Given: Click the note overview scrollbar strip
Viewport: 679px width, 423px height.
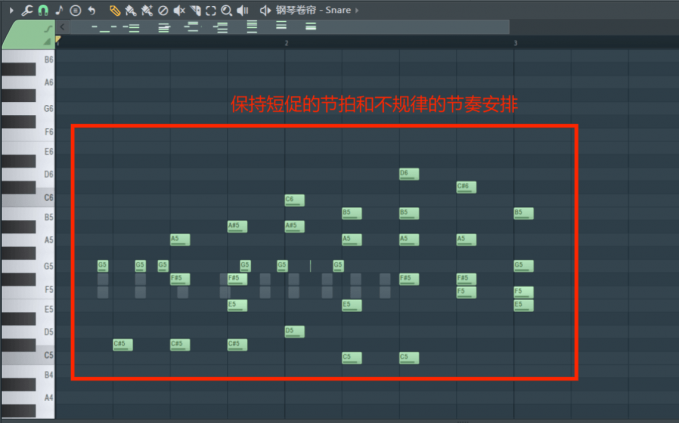Looking at the screenshot, I should 289,27.
